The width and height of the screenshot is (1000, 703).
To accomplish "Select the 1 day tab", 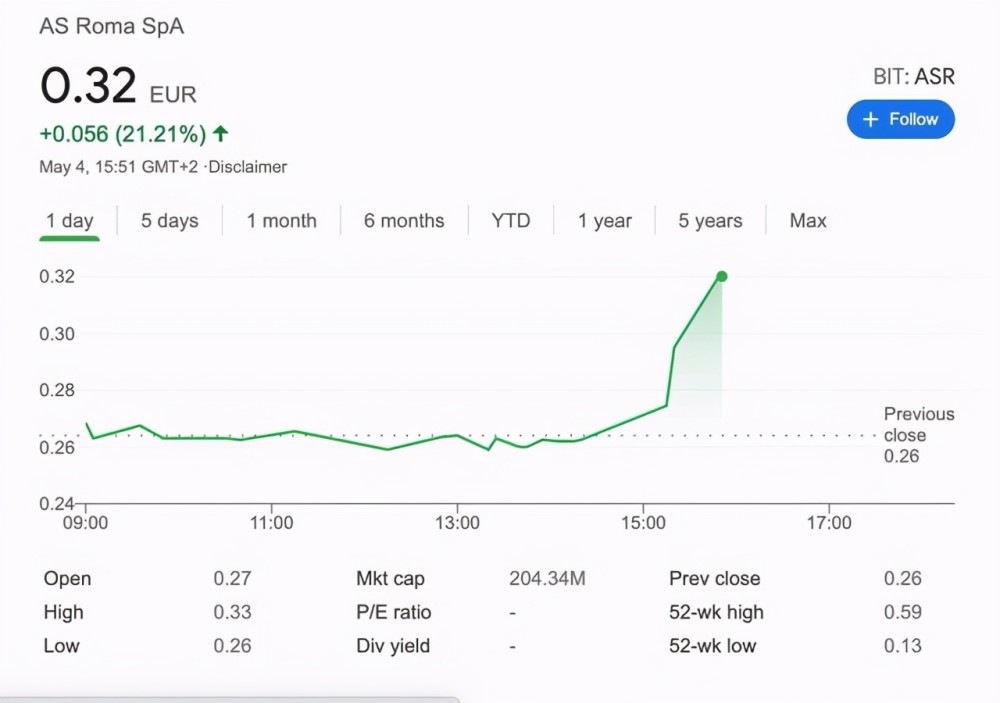I will (x=70, y=221).
